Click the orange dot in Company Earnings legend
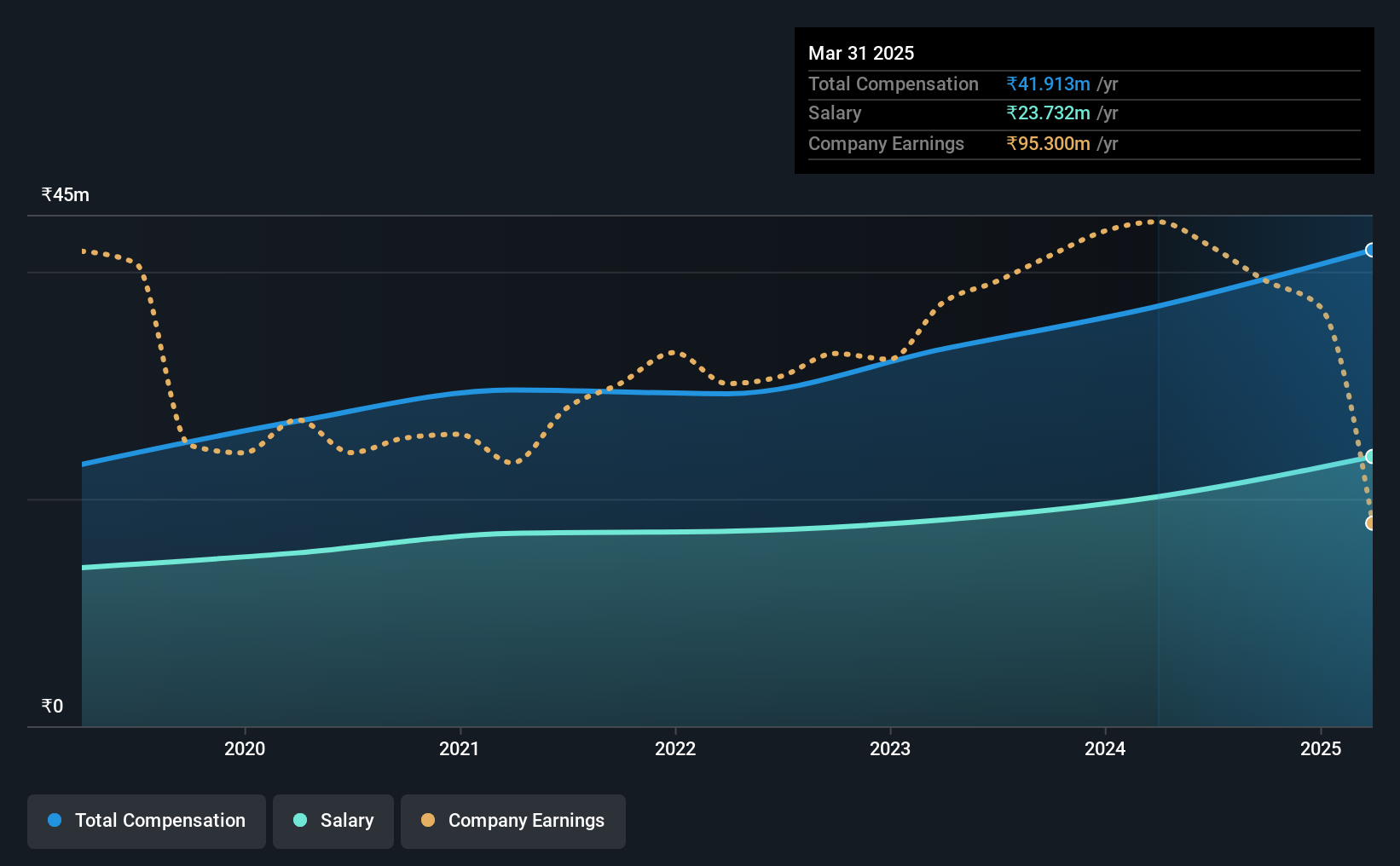 [x=428, y=820]
